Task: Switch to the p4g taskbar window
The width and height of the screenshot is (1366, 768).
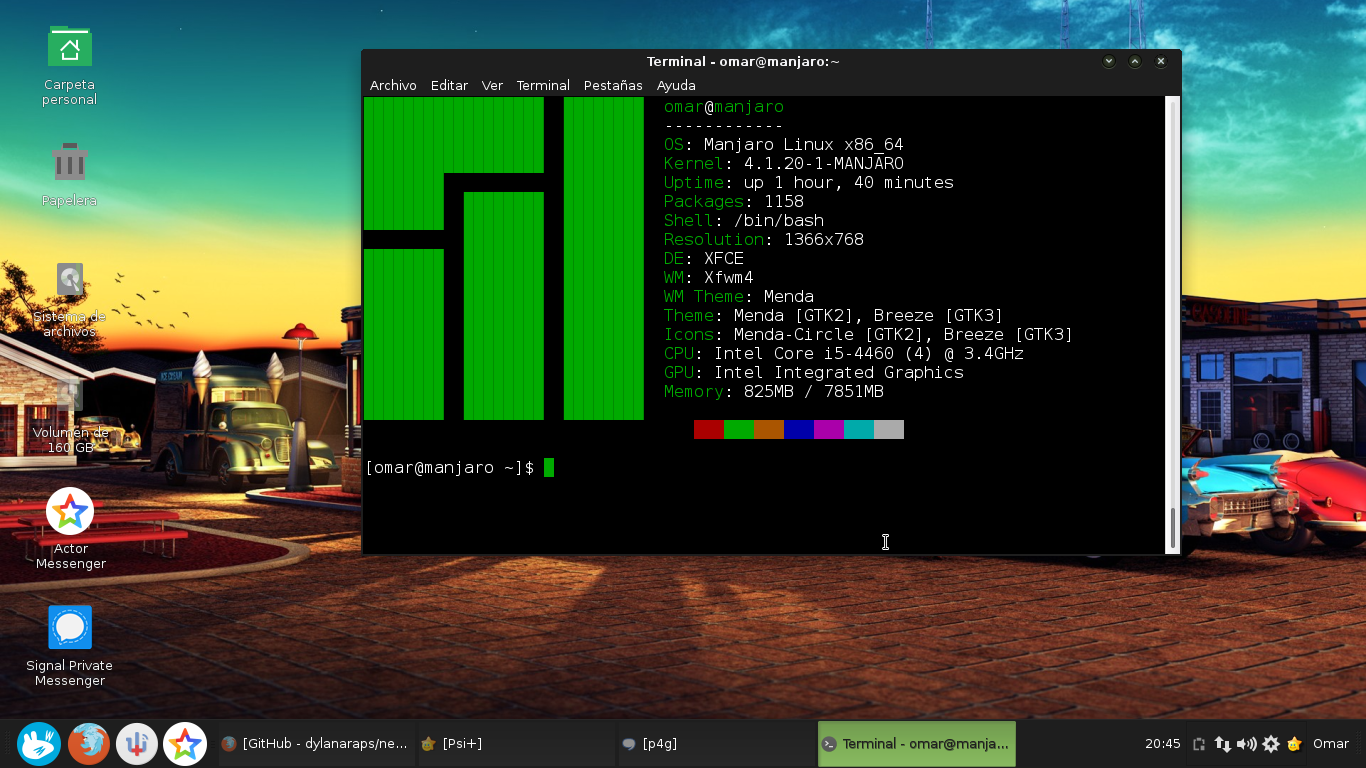Action: point(716,744)
